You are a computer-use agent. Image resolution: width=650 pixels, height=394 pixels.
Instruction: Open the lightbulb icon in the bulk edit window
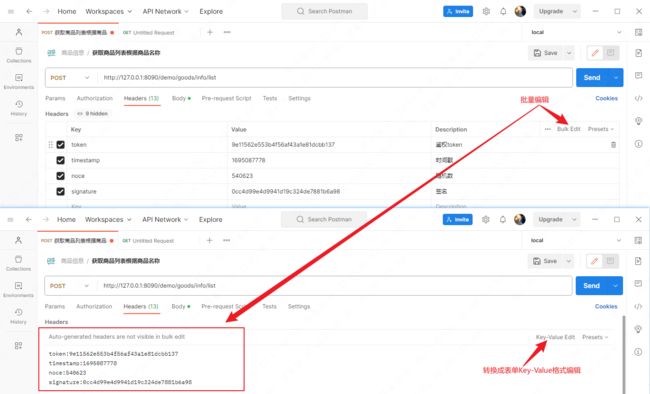638,329
